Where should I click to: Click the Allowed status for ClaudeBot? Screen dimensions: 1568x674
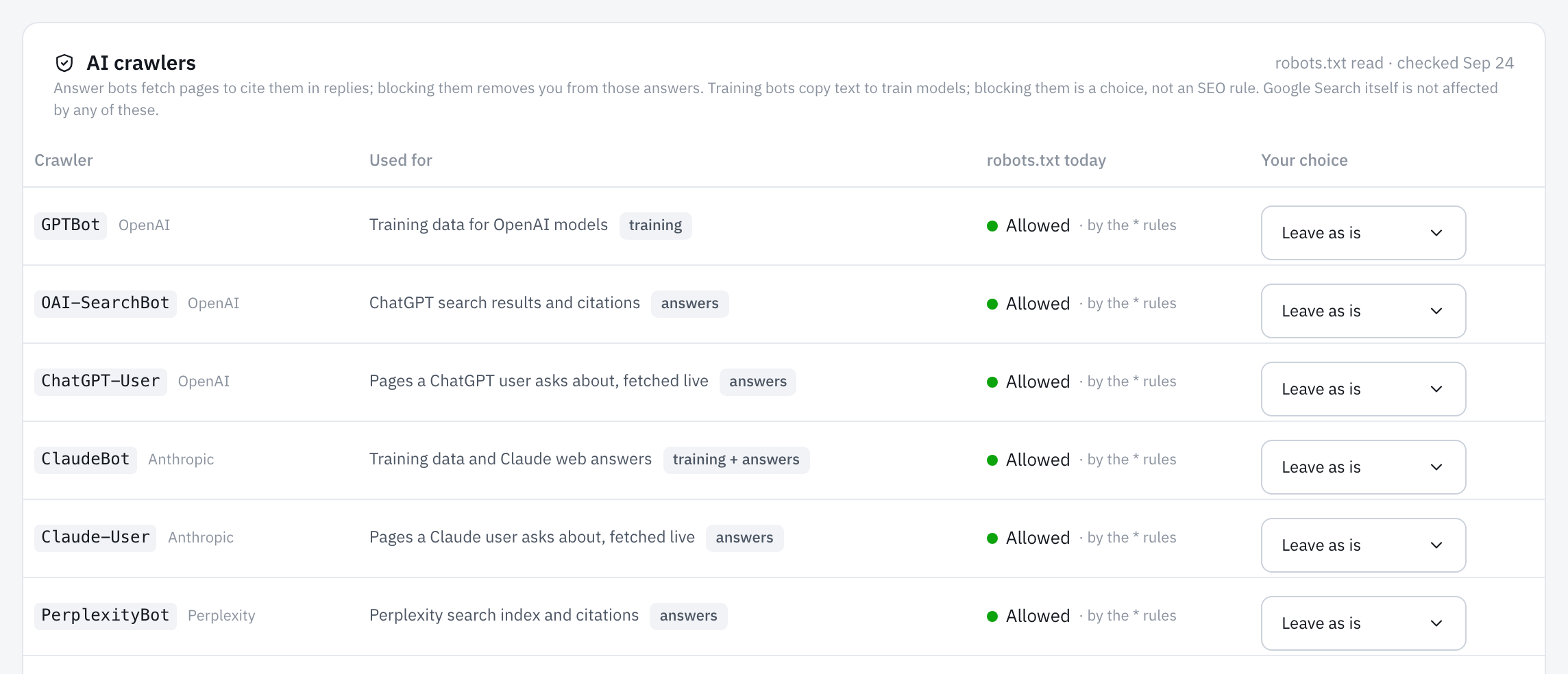click(1038, 460)
